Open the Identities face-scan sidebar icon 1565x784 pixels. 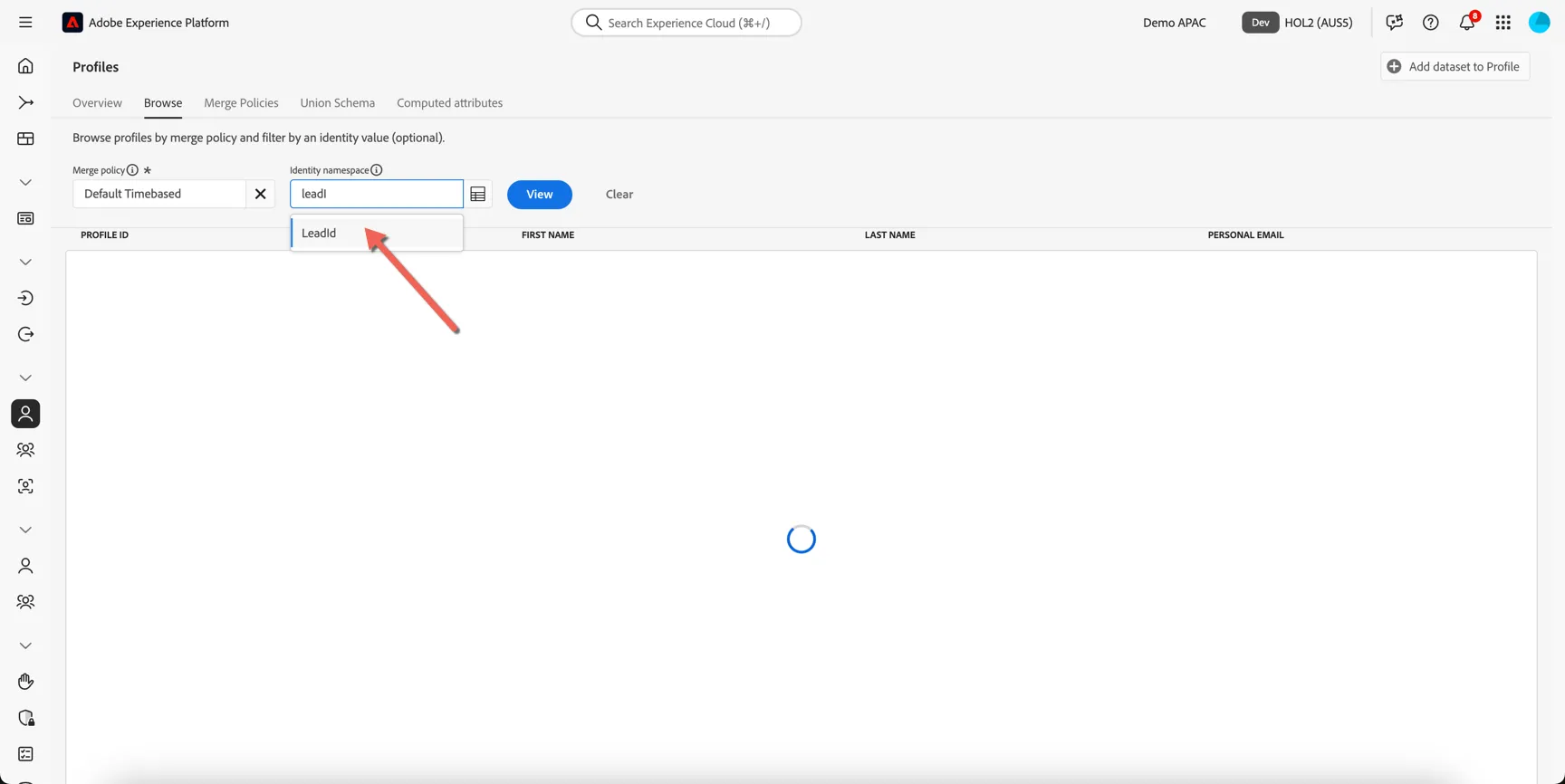pos(25,486)
